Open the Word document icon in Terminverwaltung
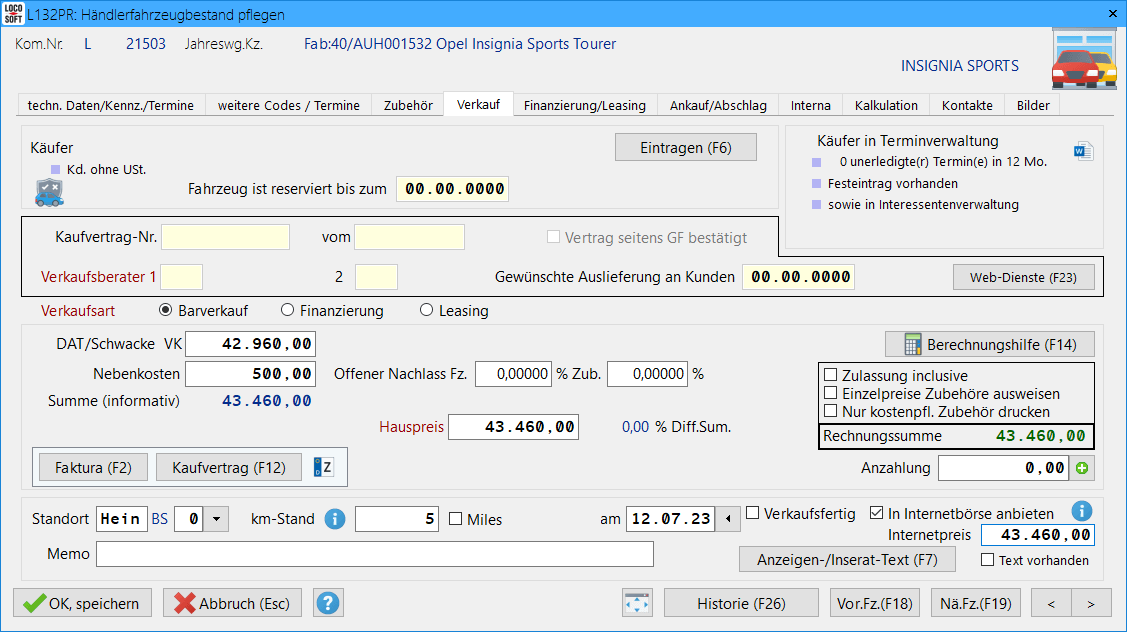The image size is (1127, 632). 1083,151
